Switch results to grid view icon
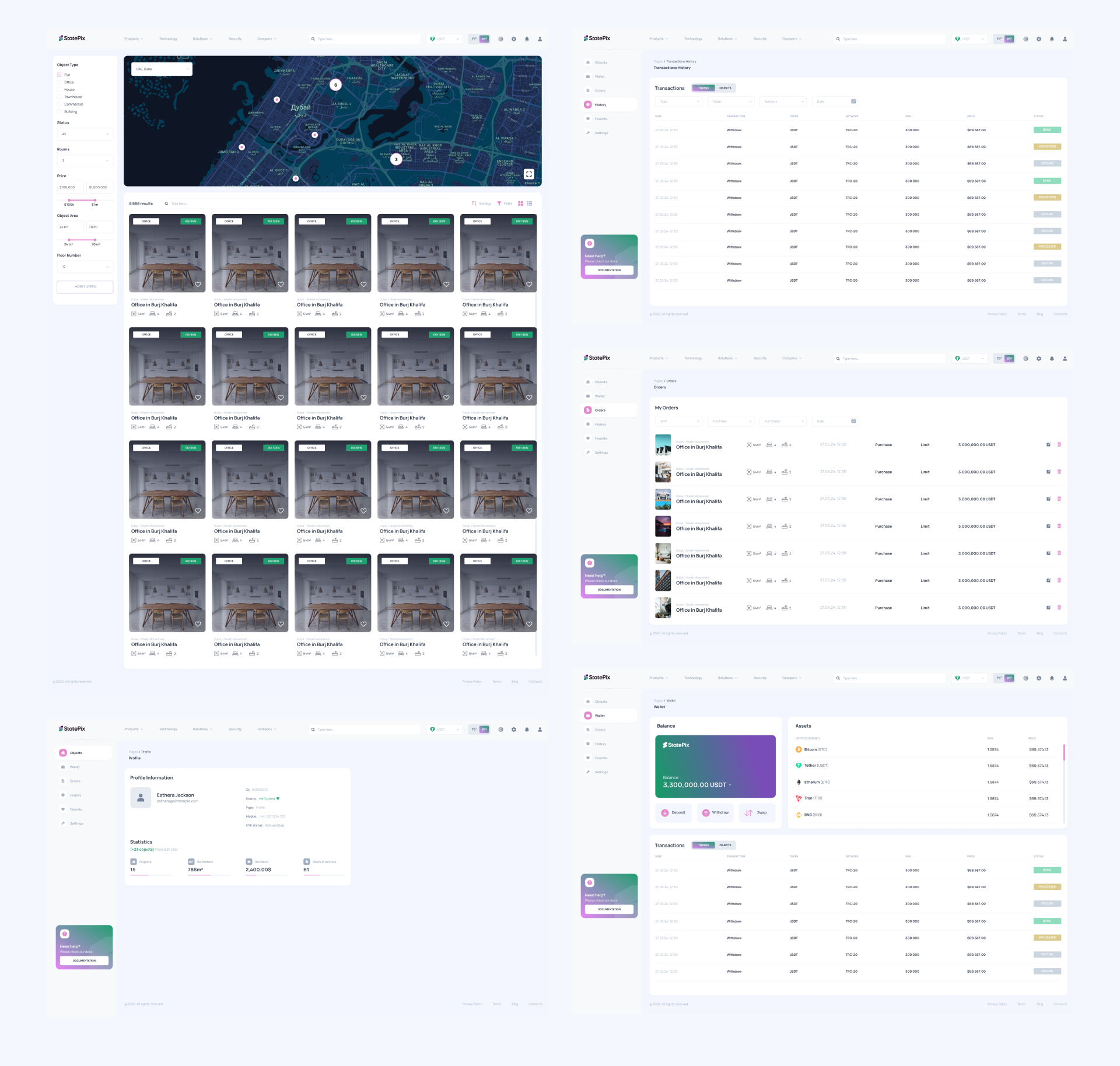This screenshot has height=1066, width=1120. [x=520, y=204]
